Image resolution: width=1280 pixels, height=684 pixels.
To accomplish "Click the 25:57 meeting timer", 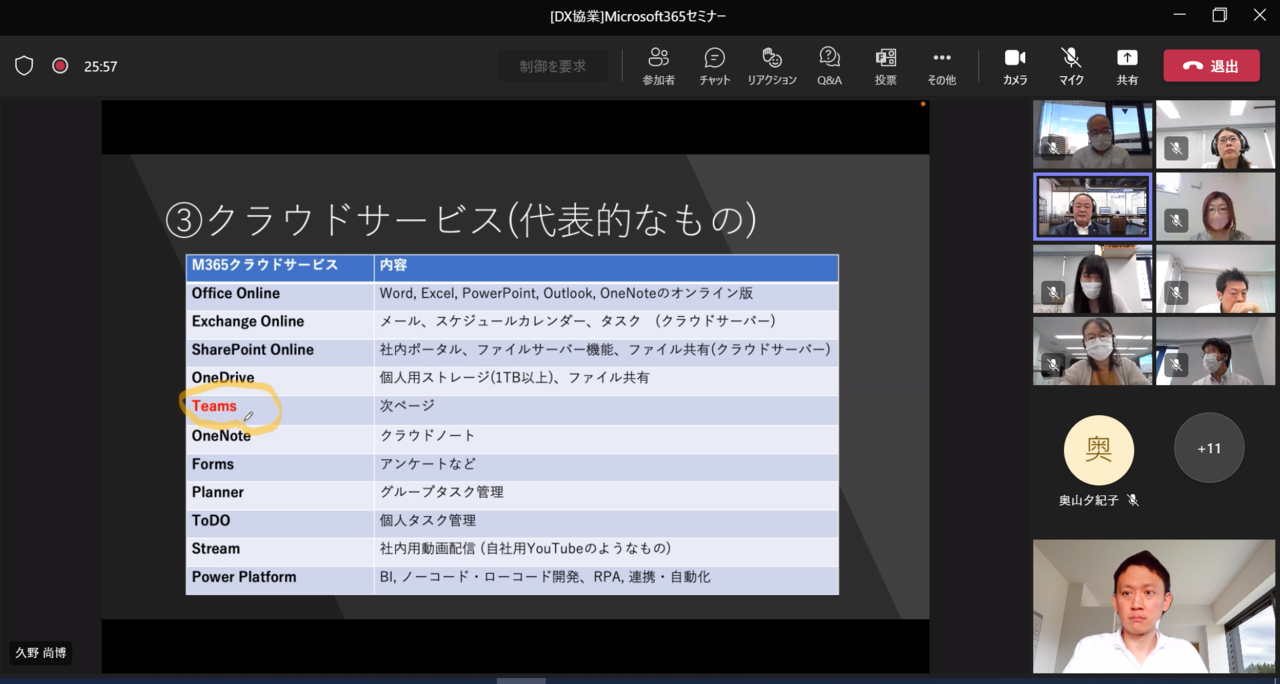I will (x=101, y=66).
